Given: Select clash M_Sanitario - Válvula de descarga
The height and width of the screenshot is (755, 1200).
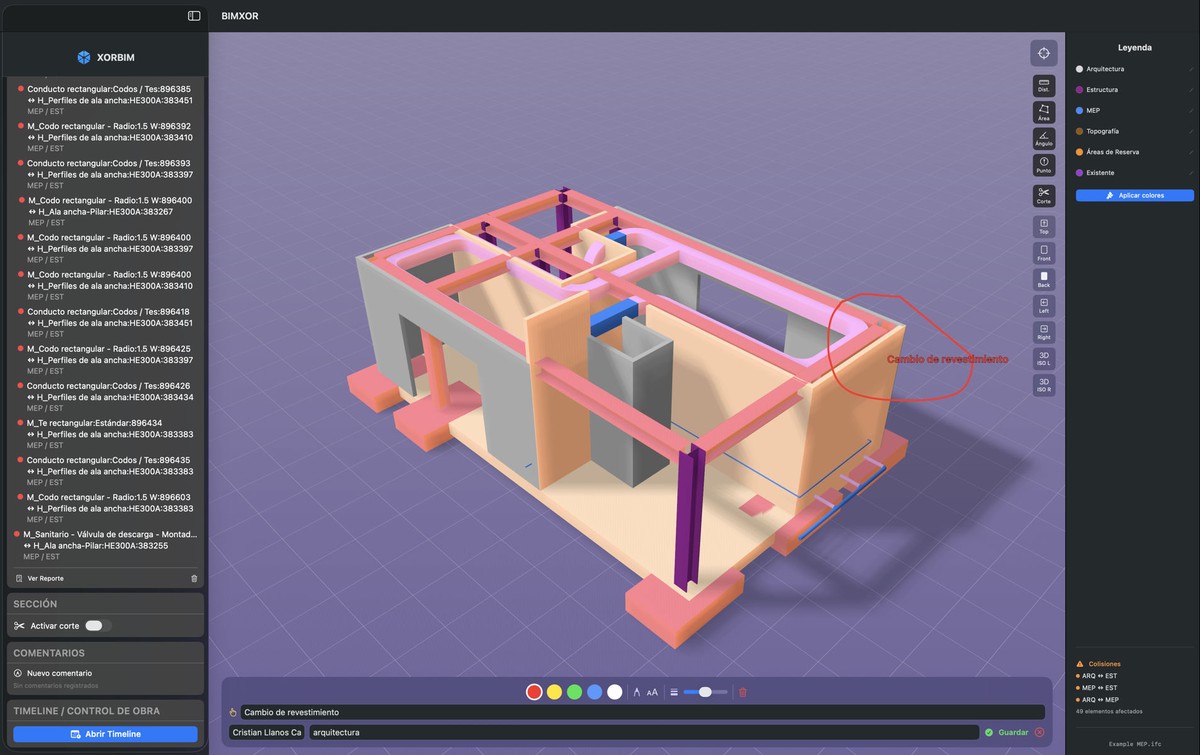Looking at the screenshot, I should click(x=107, y=545).
